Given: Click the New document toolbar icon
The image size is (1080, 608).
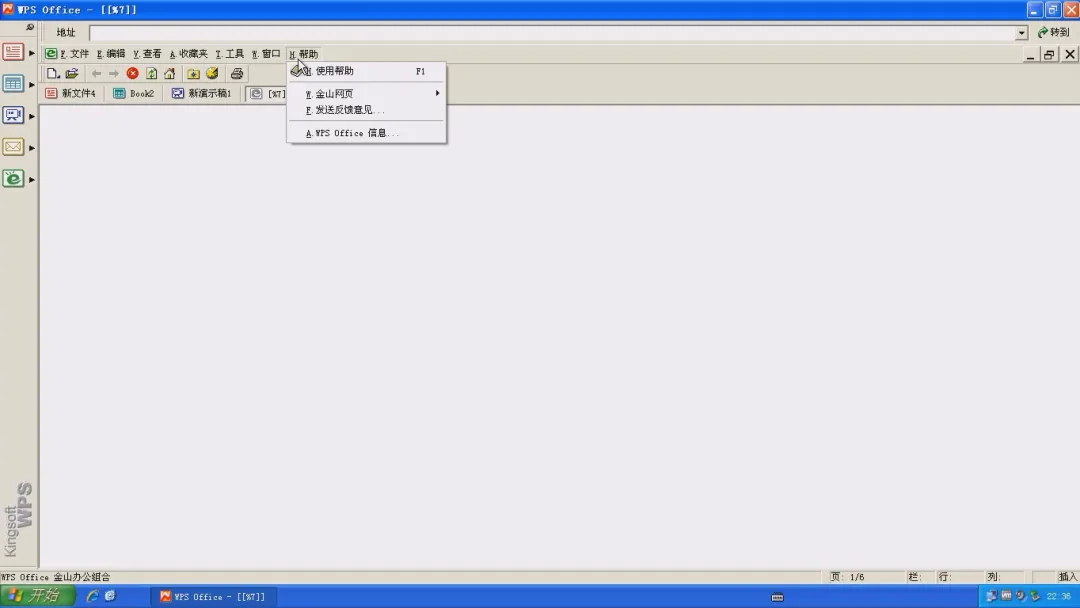Looking at the screenshot, I should (x=52, y=74).
